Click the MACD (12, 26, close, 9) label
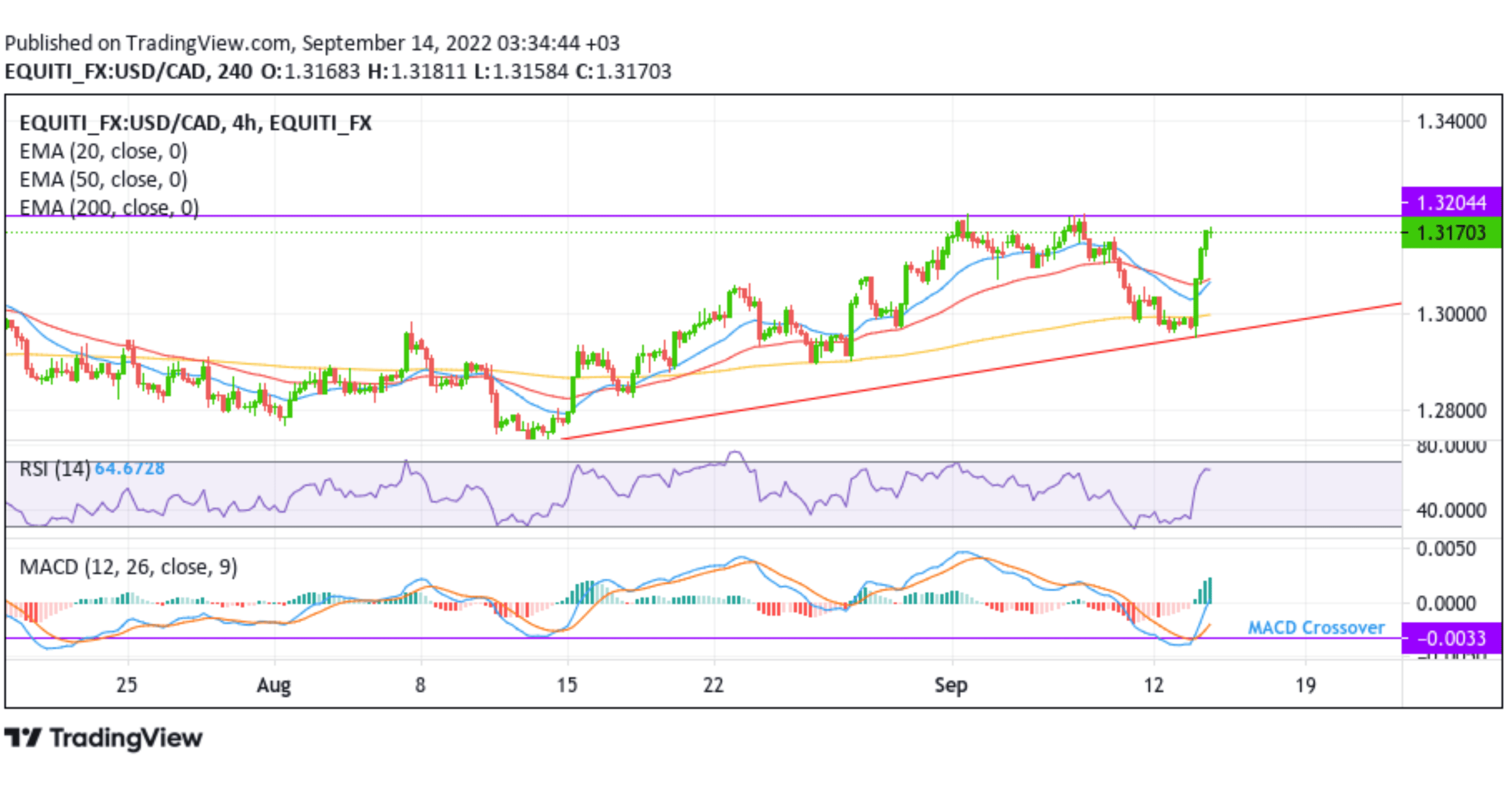 (129, 567)
